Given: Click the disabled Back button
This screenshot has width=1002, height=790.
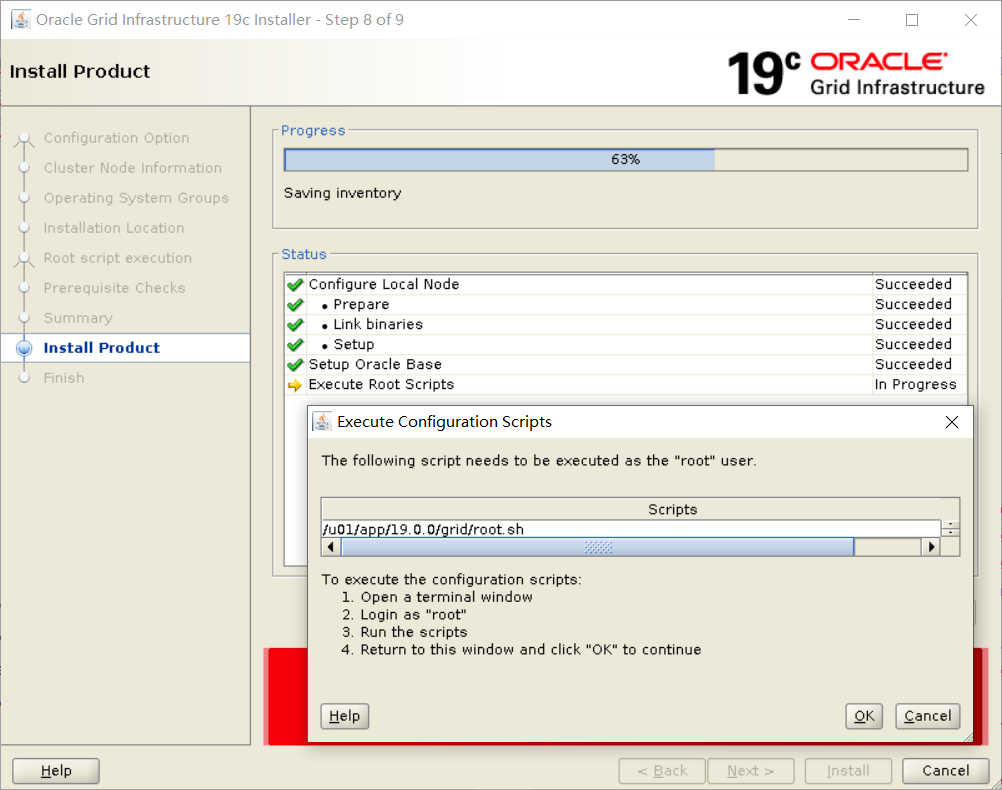Looking at the screenshot, I should coord(662,771).
